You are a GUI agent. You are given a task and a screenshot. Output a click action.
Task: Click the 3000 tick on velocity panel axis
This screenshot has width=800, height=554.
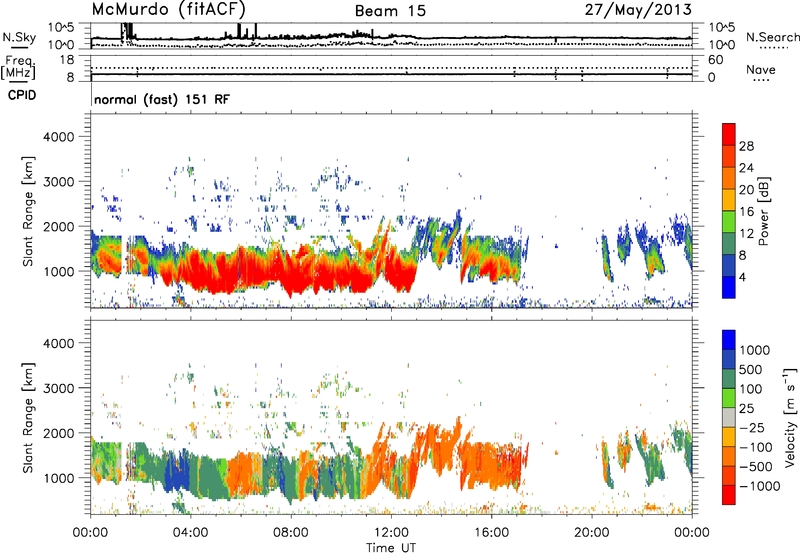tap(58, 388)
